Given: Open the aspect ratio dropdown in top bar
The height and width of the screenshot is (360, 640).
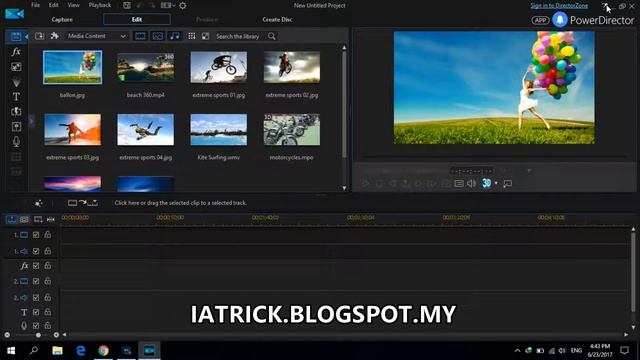Looking at the screenshot, I should (x=168, y=6).
